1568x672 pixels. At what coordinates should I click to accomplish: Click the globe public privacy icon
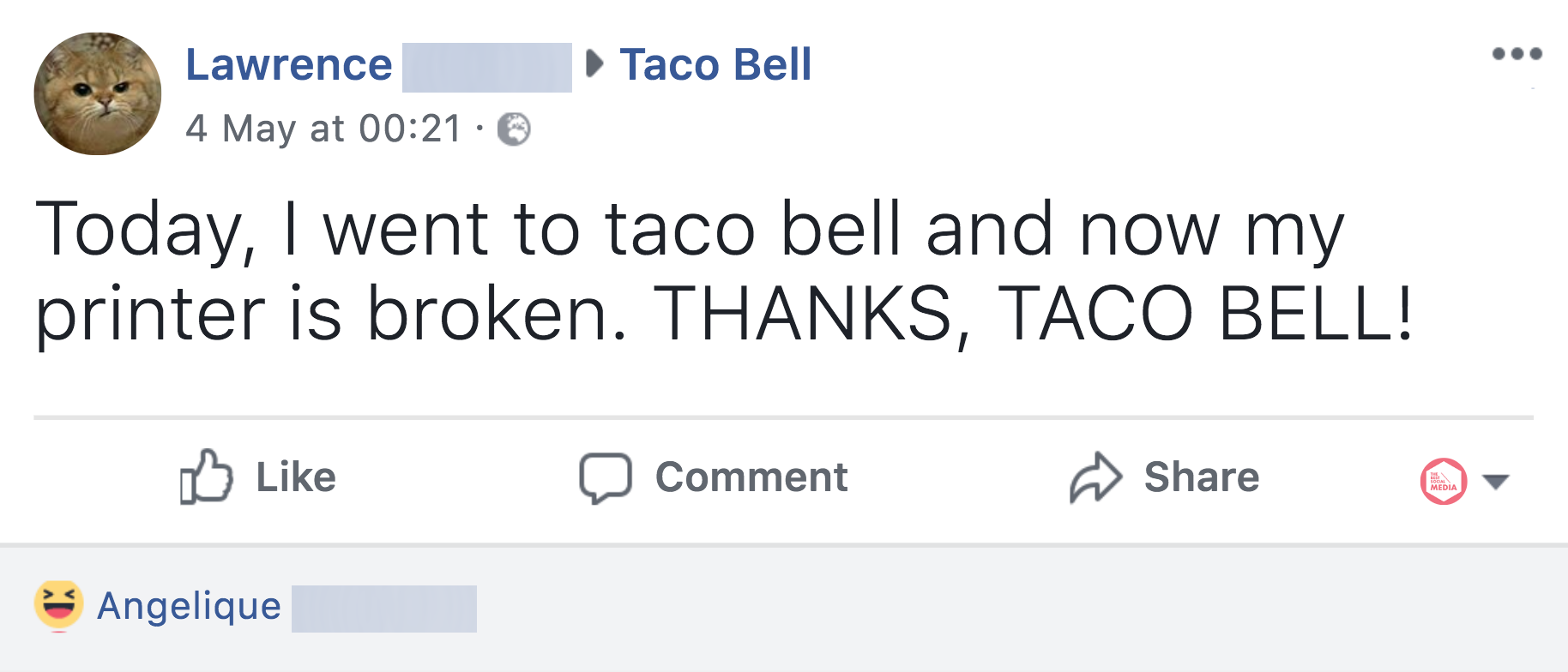click(x=515, y=129)
